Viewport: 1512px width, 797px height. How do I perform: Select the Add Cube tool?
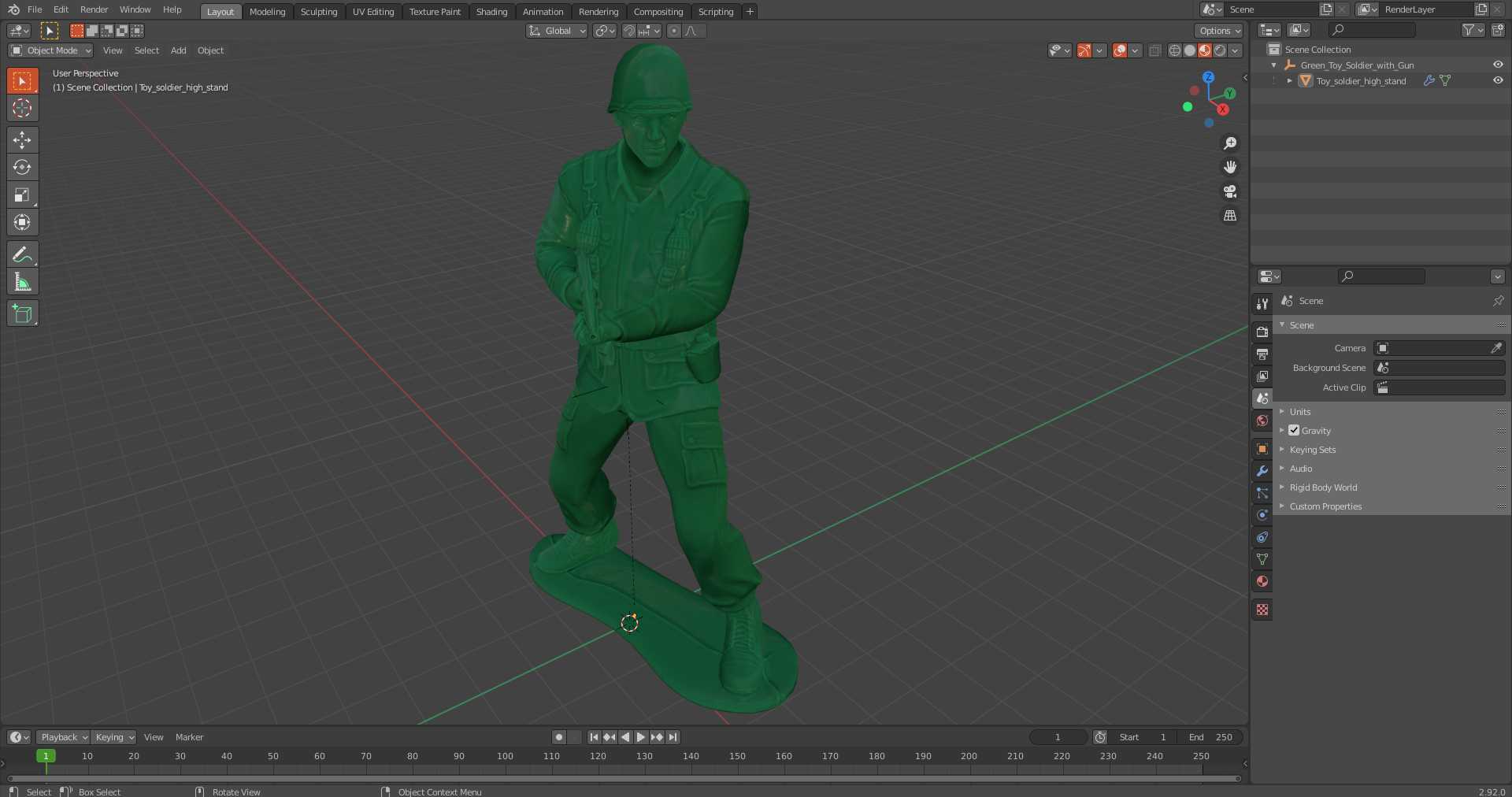pos(22,313)
